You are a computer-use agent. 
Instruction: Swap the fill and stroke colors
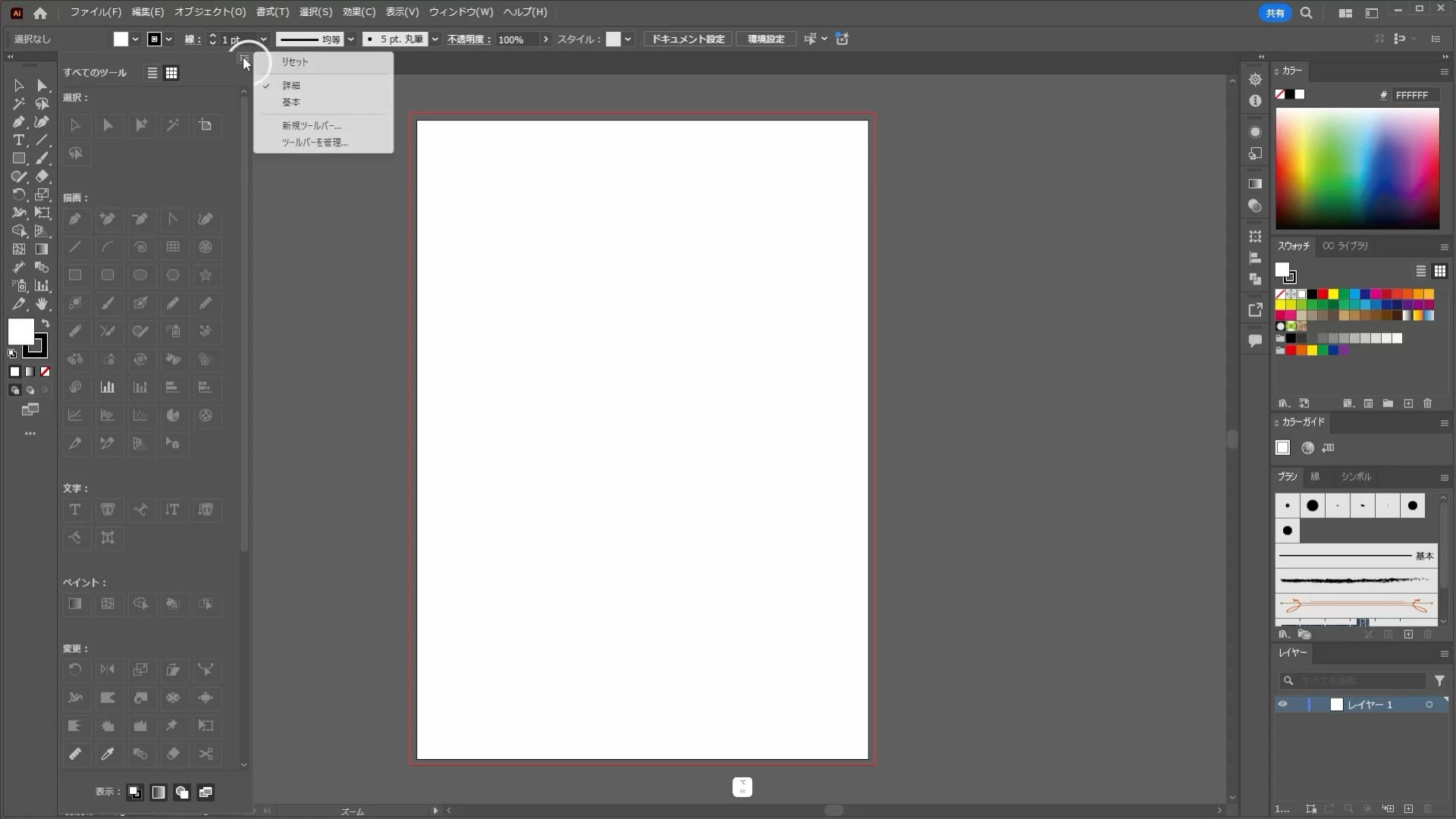pyautogui.click(x=45, y=324)
